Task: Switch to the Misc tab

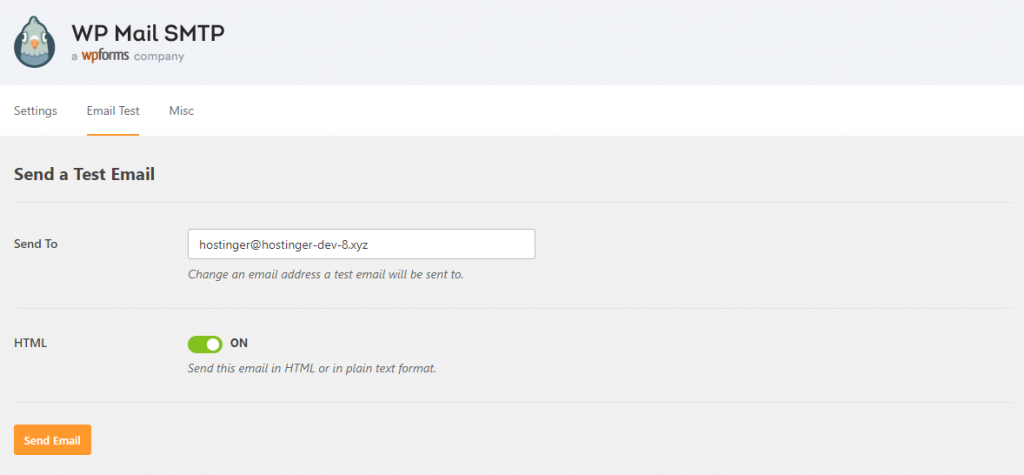Action: point(182,110)
